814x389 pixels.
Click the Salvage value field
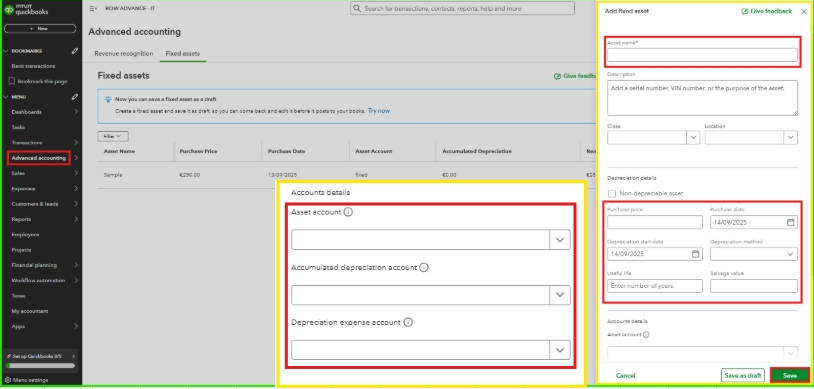(754, 286)
